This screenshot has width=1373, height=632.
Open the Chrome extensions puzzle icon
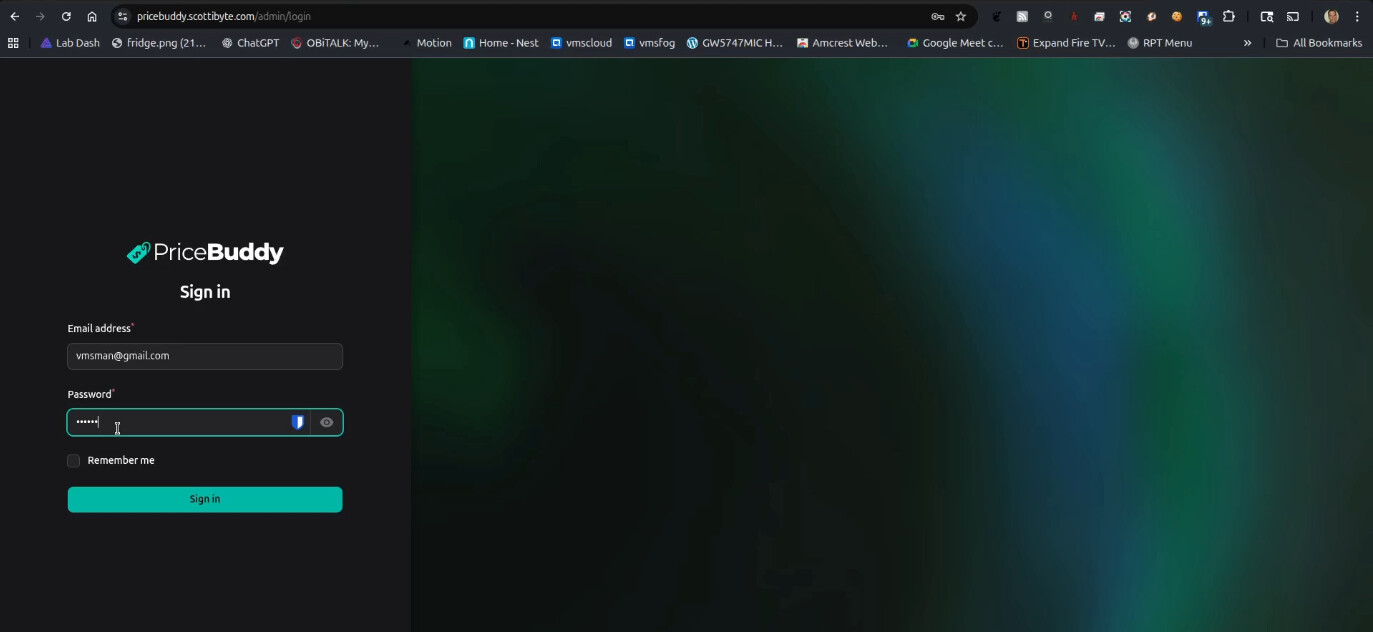[1229, 16]
